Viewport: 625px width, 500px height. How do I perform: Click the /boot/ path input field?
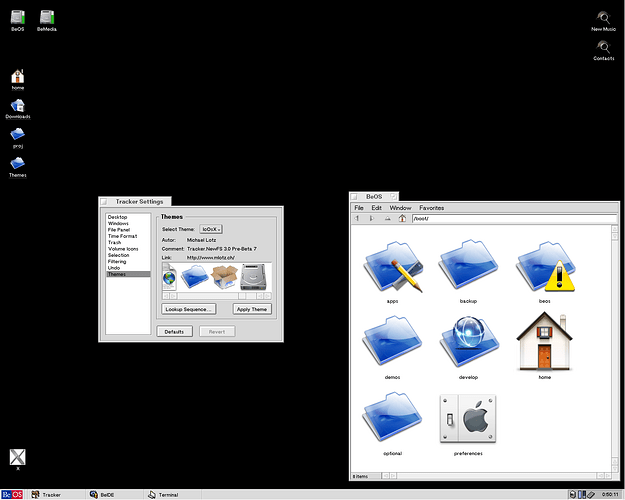pyautogui.click(x=514, y=219)
